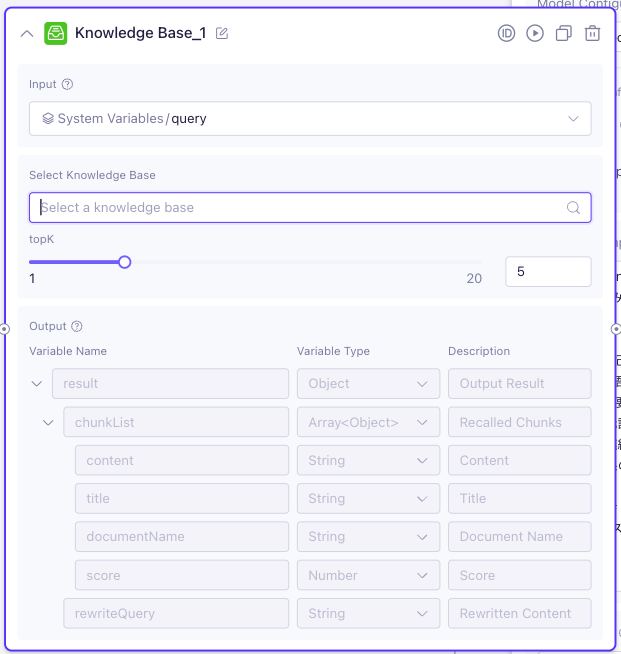Click the Input help question icon
The height and width of the screenshot is (654, 621).
pyautogui.click(x=68, y=85)
